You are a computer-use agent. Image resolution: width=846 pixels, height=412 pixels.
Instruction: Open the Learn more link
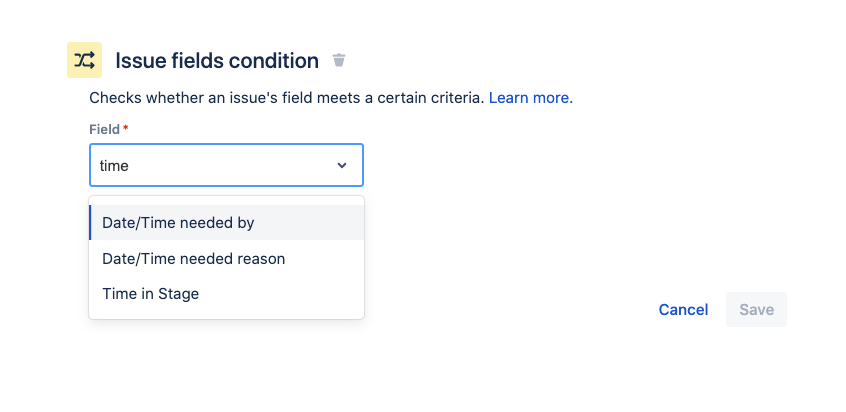(529, 98)
